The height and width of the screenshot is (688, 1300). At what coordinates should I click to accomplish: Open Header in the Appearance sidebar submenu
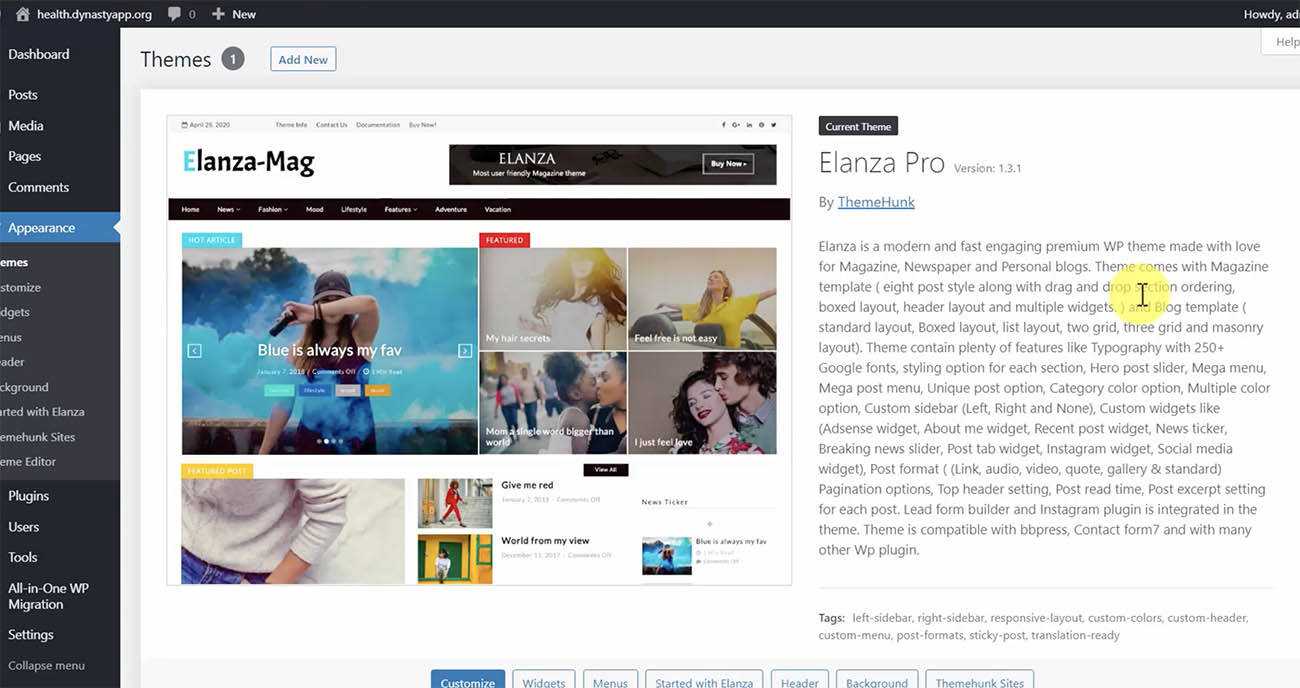click(12, 362)
